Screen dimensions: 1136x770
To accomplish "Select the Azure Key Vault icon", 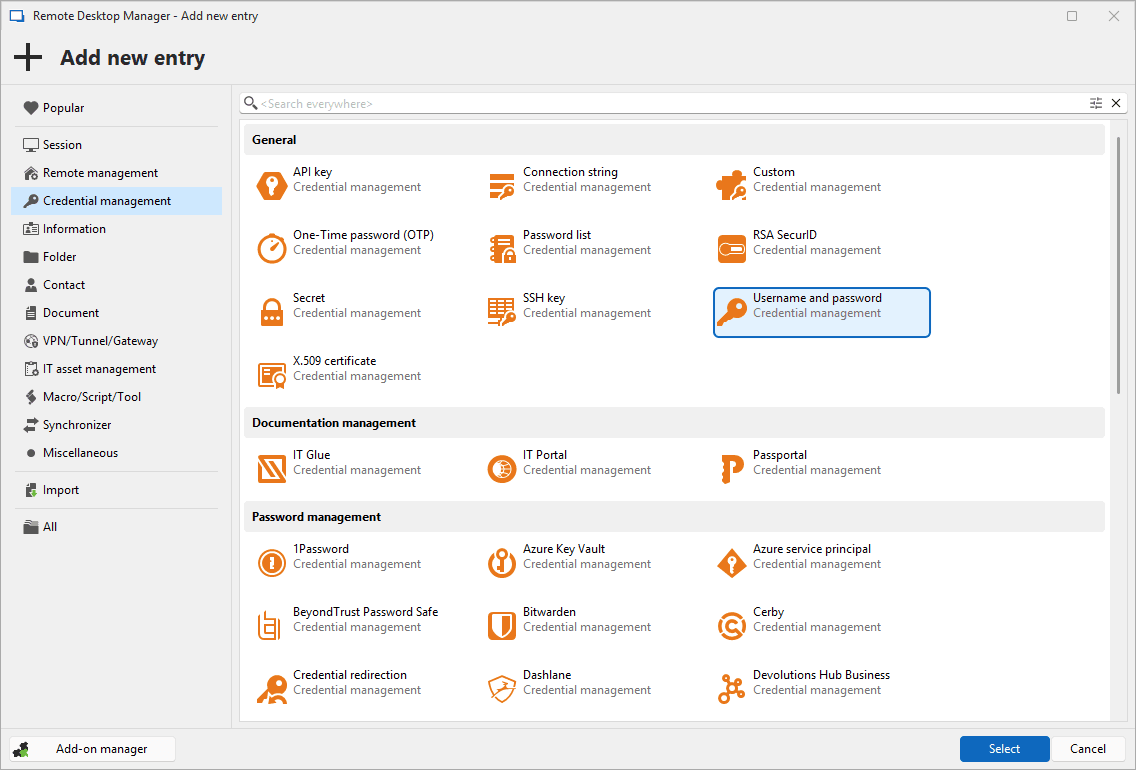I will point(502,563).
